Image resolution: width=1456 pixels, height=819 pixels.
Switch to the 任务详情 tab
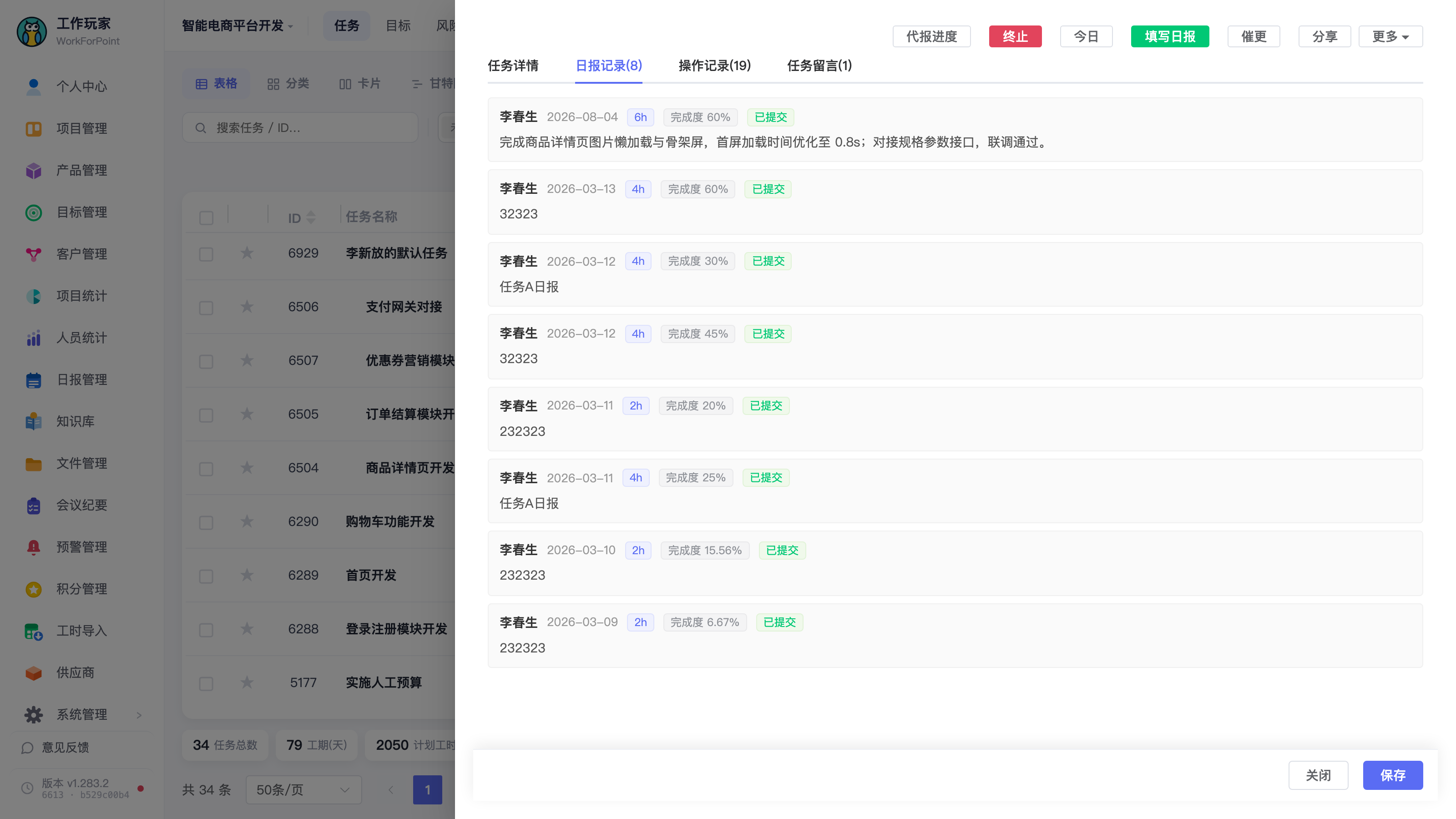513,66
